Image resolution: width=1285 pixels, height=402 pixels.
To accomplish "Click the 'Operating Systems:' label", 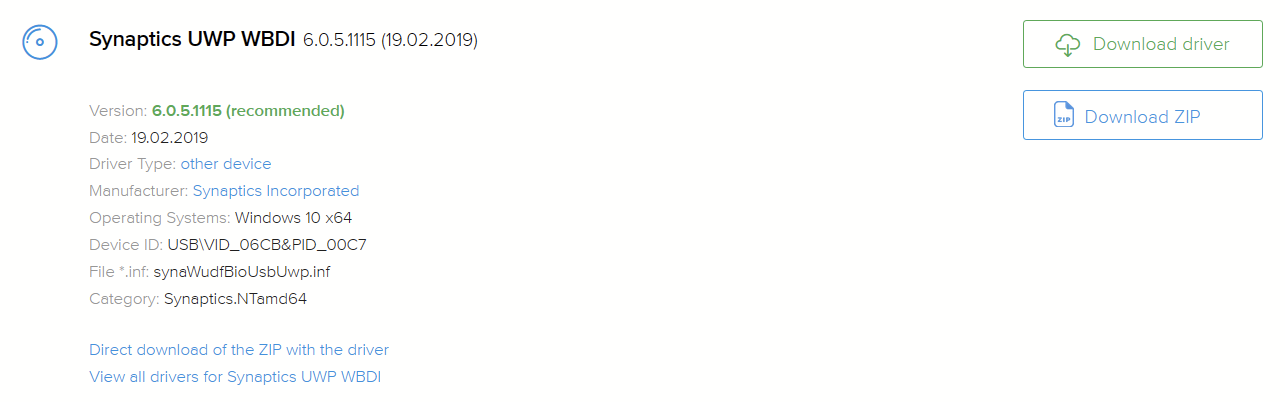I will click(x=159, y=218).
